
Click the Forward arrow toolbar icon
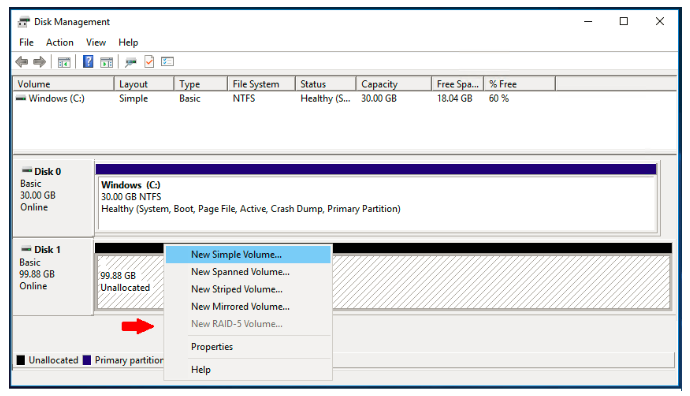coord(40,62)
